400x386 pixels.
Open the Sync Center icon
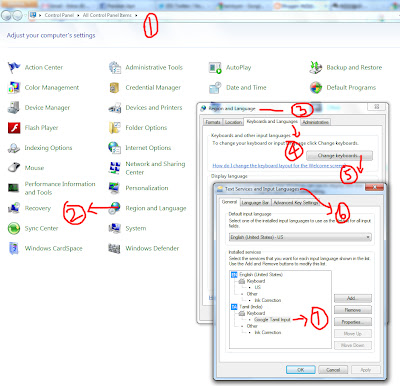tap(14, 228)
